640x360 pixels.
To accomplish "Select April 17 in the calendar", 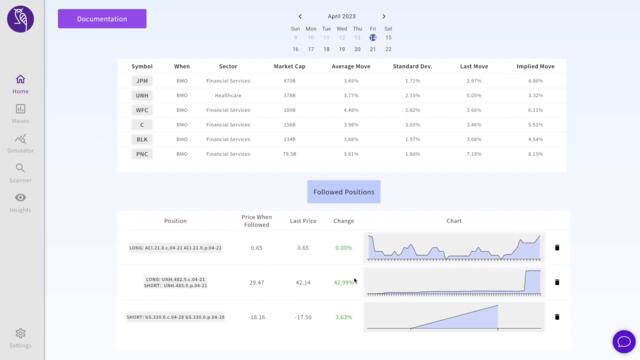I will (311, 49).
